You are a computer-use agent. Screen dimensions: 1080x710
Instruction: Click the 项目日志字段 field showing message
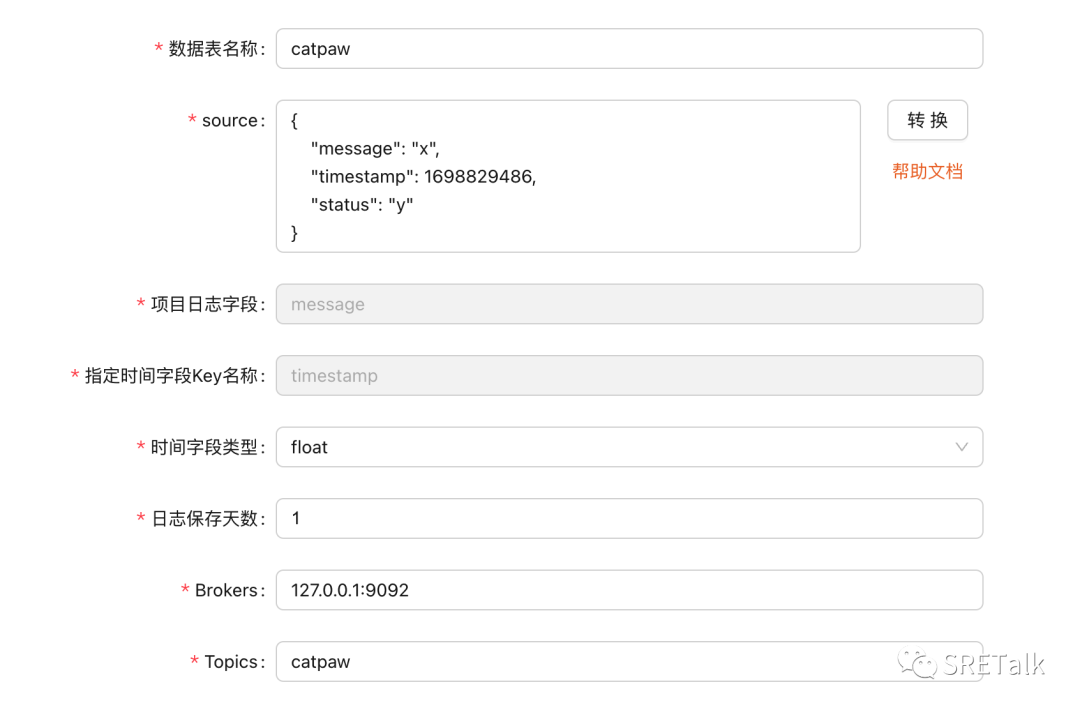[629, 304]
